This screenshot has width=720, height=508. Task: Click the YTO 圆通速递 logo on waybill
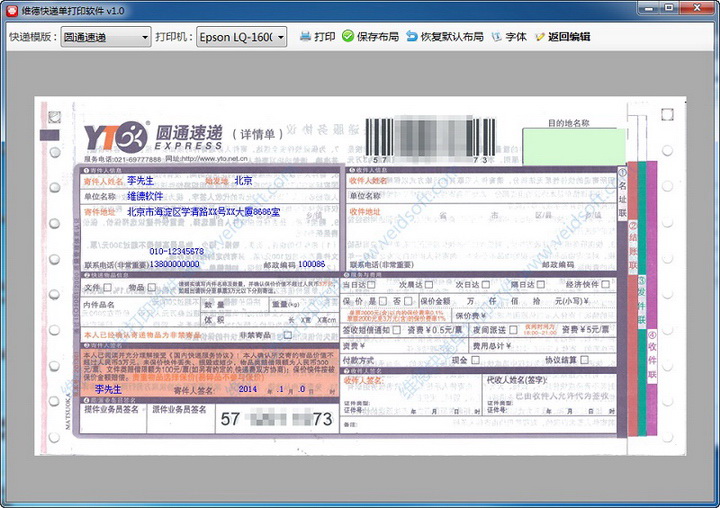click(x=153, y=137)
